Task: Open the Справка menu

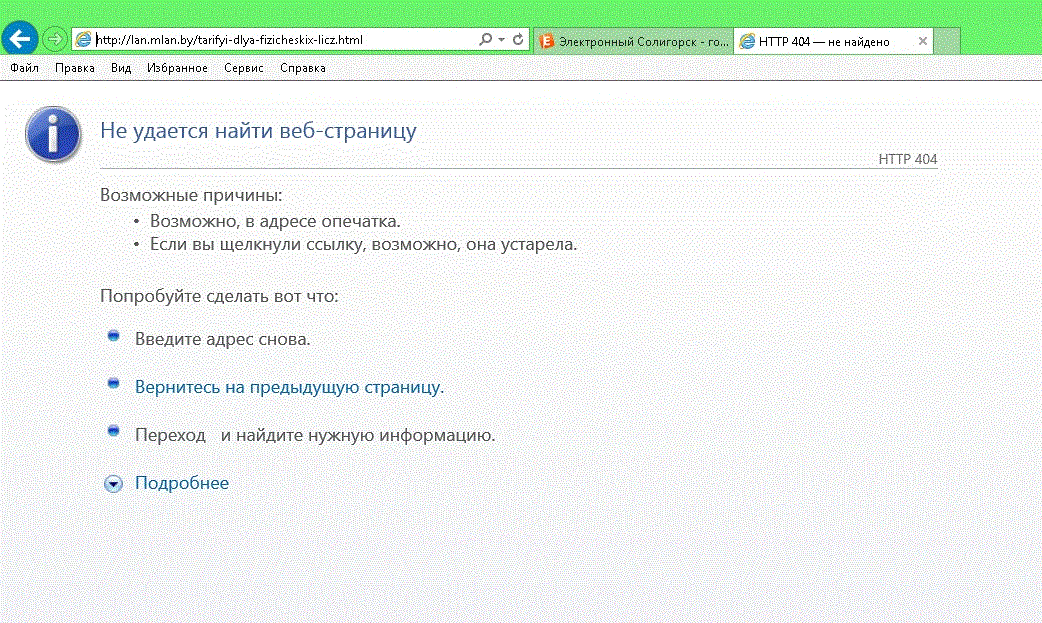Action: pyautogui.click(x=302, y=68)
